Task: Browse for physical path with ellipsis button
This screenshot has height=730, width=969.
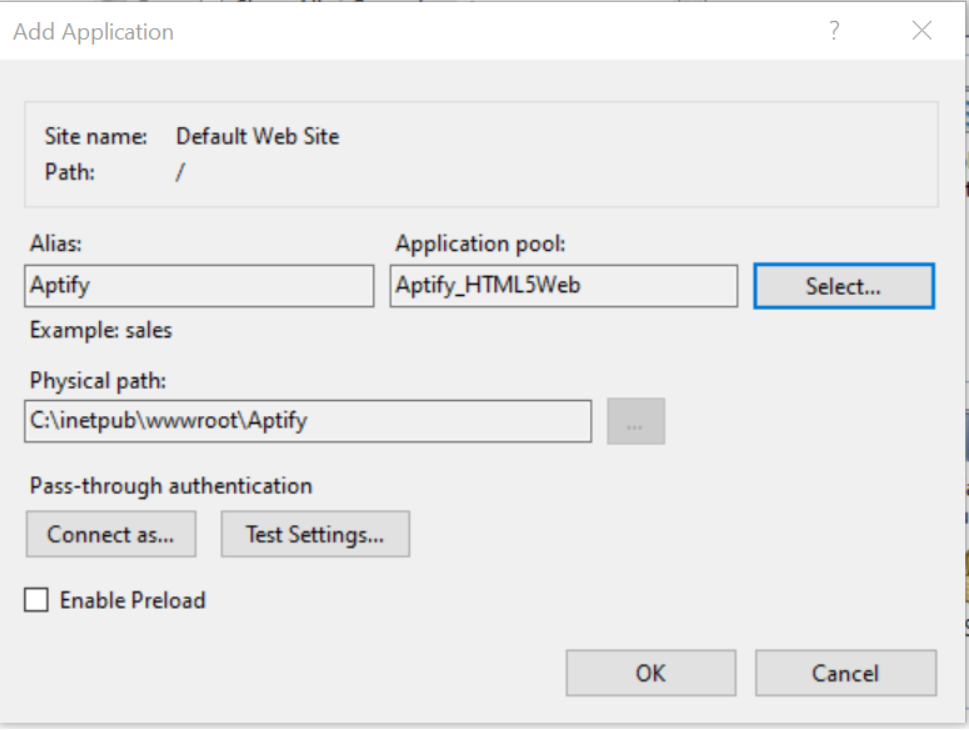Action: click(x=636, y=422)
